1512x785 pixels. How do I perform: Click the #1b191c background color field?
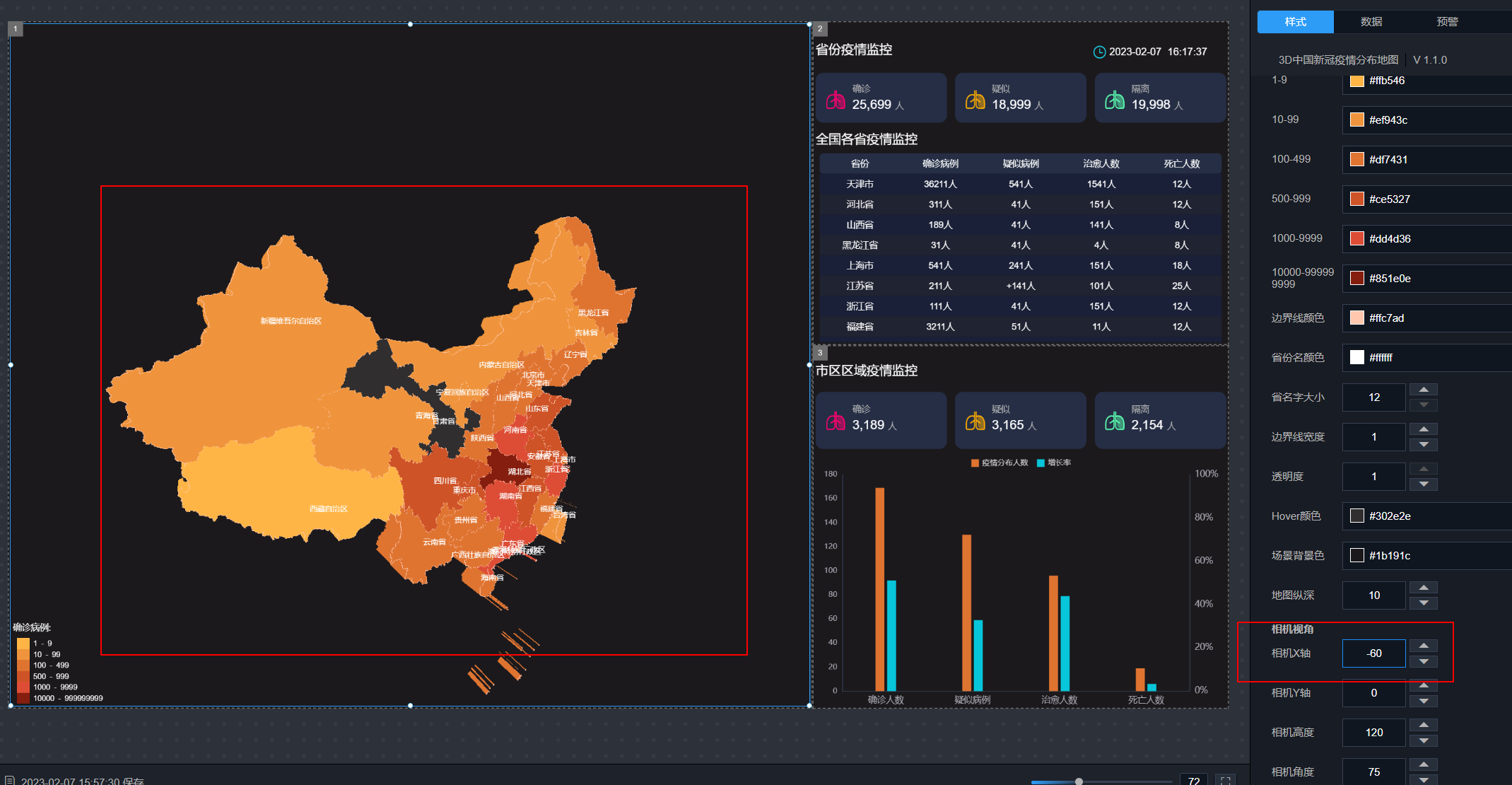coord(1426,555)
